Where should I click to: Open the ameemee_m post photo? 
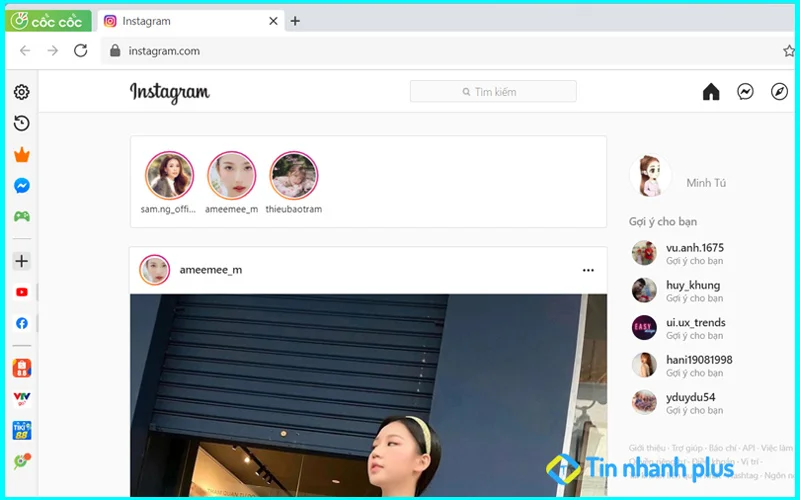pos(368,395)
